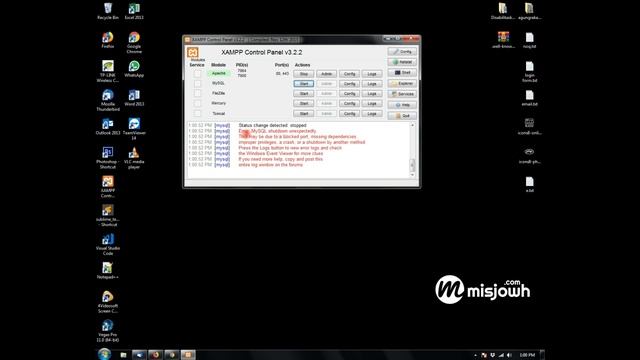Open Apache Admin page
Viewport: 640px width, 360px height.
coord(327,74)
